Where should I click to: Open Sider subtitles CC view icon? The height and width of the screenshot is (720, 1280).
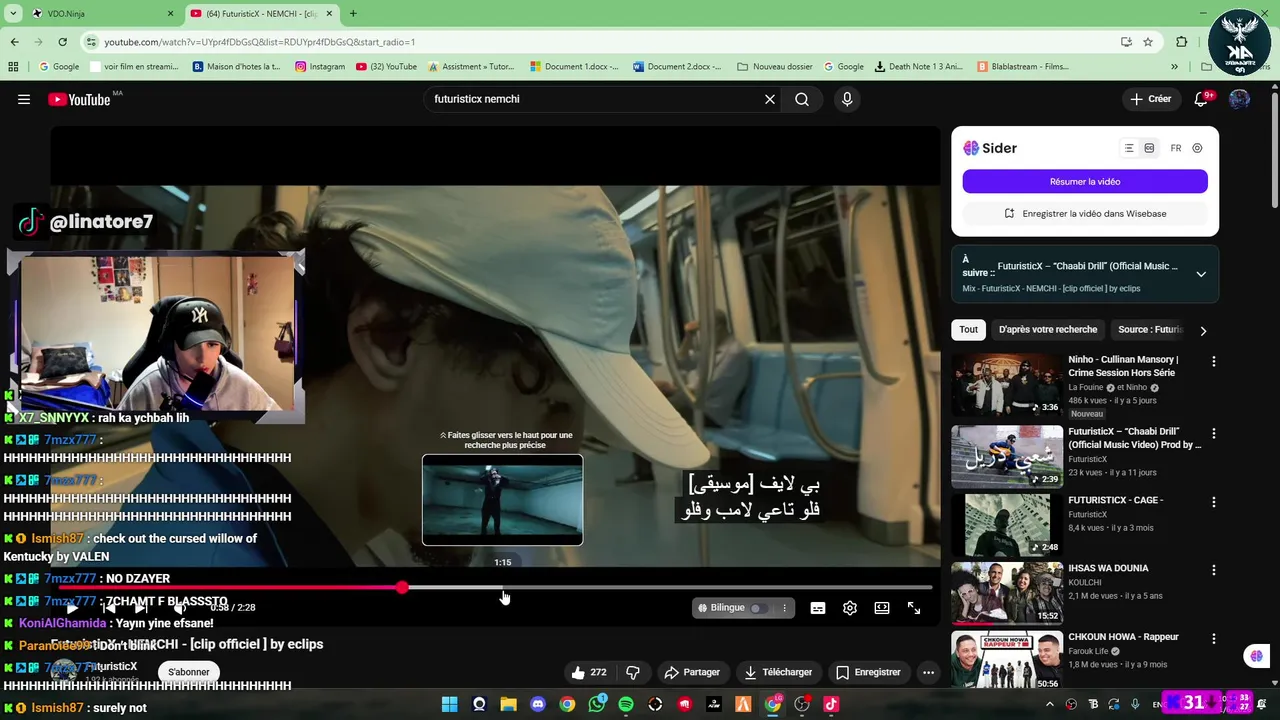tap(1149, 148)
